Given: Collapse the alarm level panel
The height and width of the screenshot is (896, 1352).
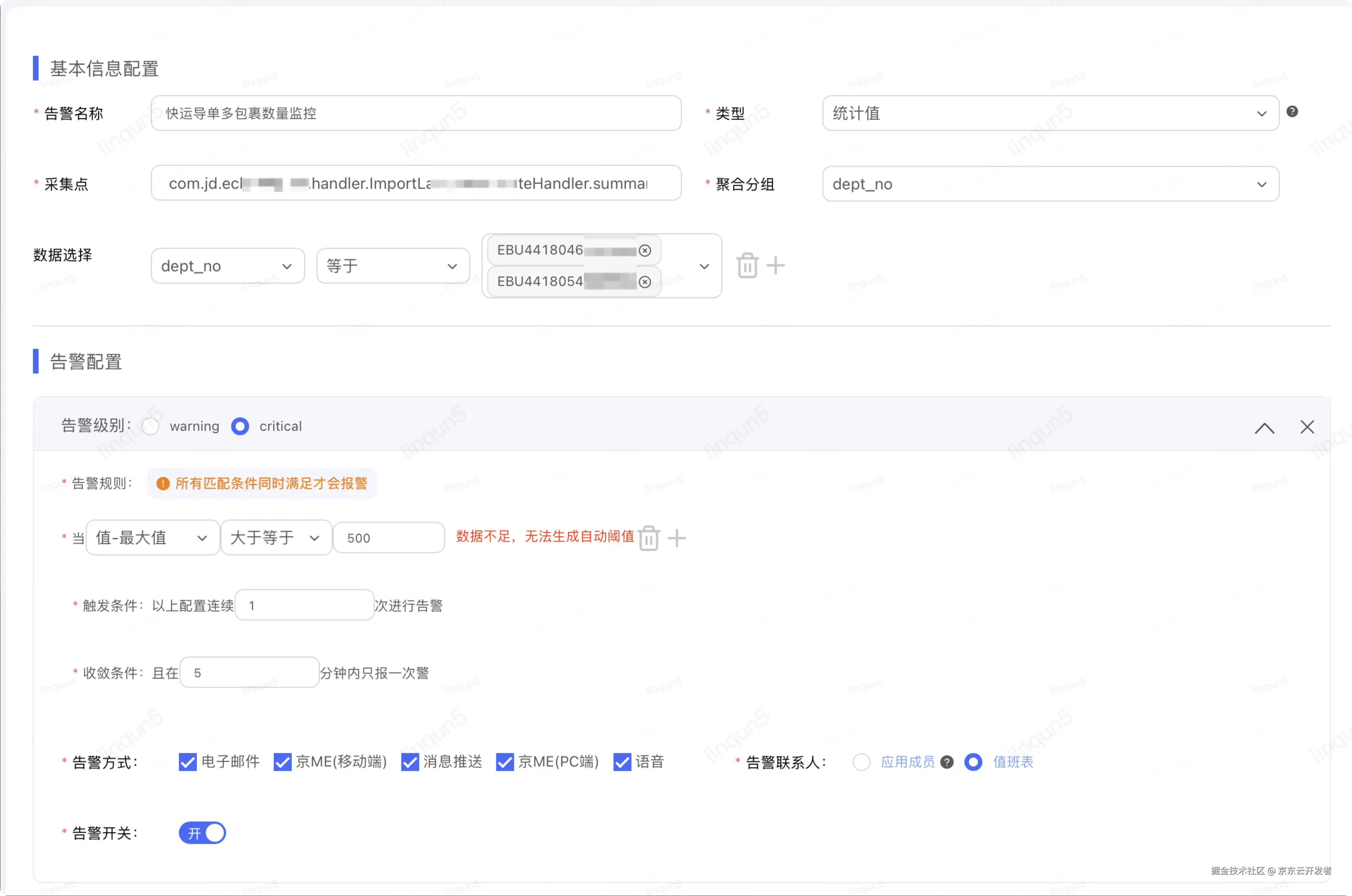Looking at the screenshot, I should 1265,428.
